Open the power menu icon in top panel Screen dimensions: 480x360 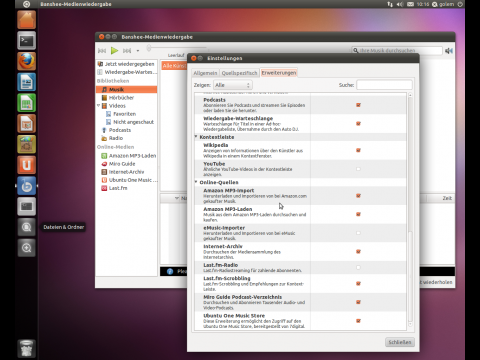[460, 4]
